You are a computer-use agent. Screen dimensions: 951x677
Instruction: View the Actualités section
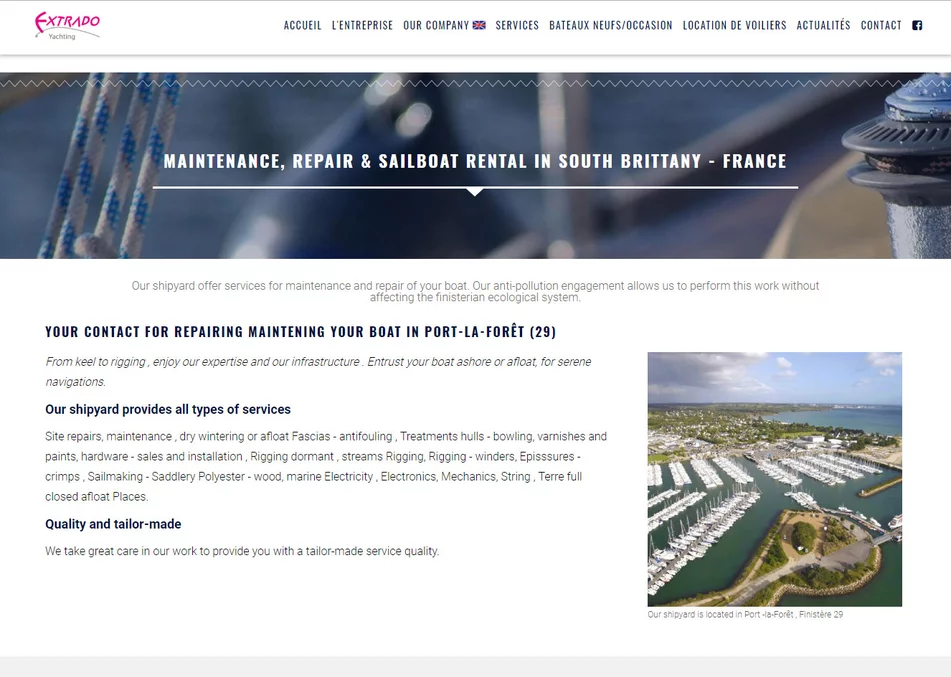click(823, 25)
